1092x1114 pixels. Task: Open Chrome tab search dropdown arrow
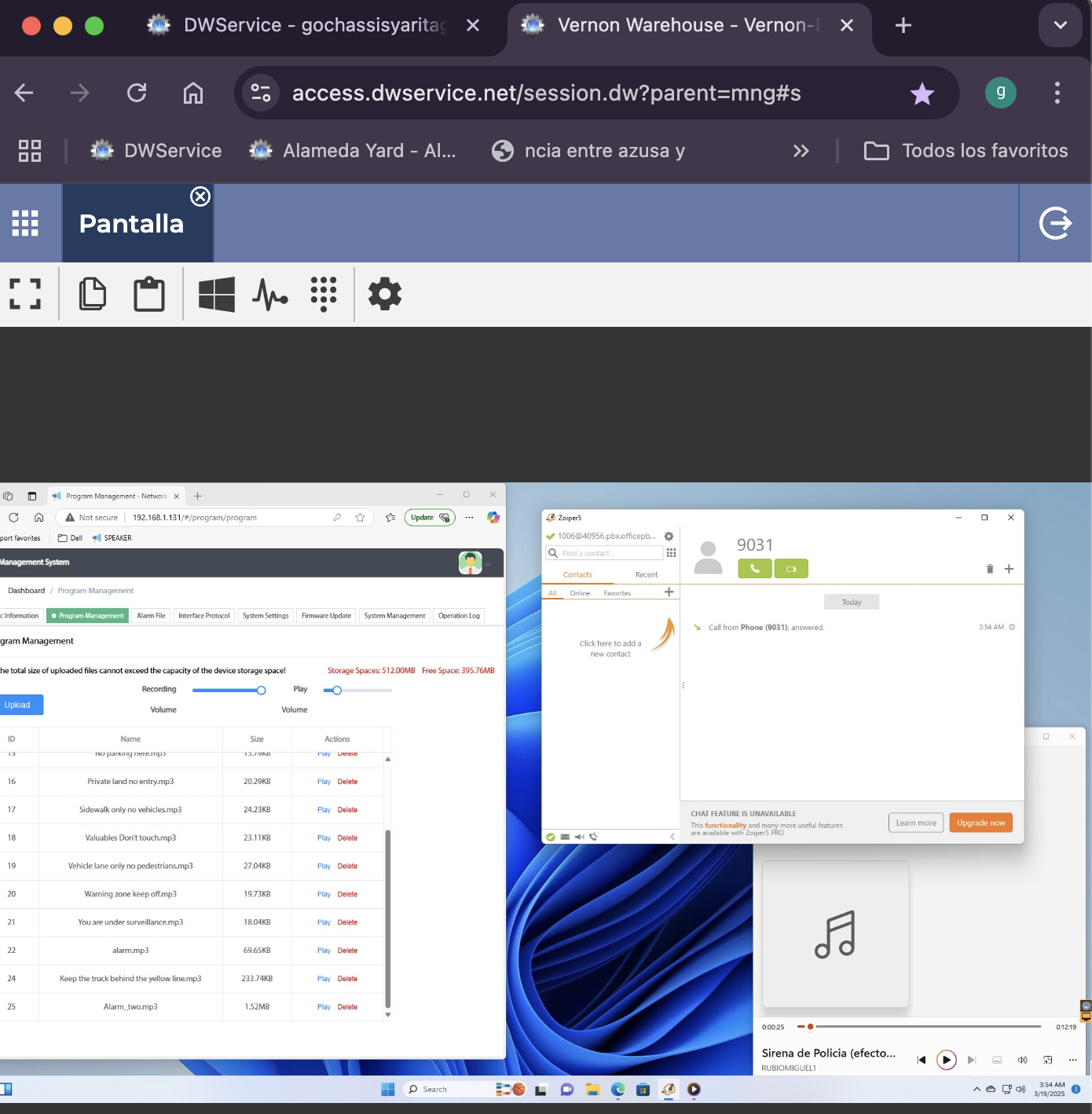(1061, 25)
